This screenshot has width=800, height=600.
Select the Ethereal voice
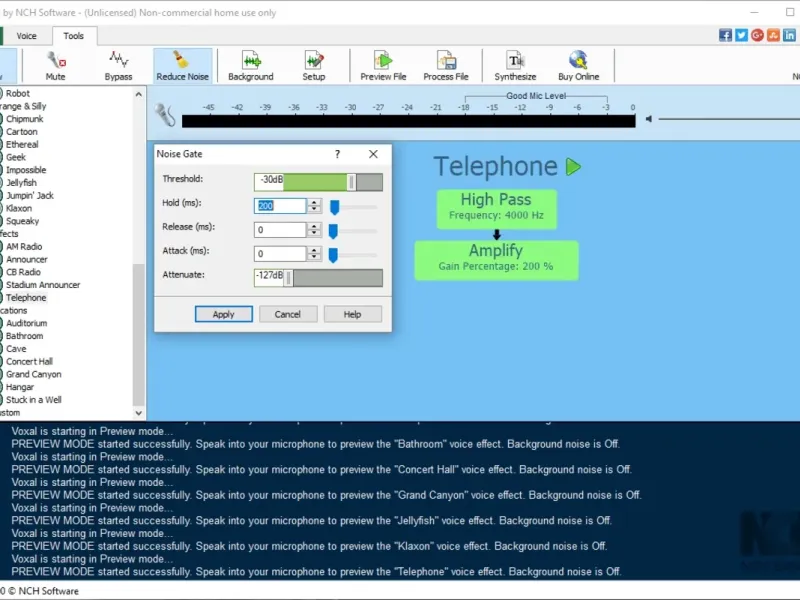click(22, 144)
